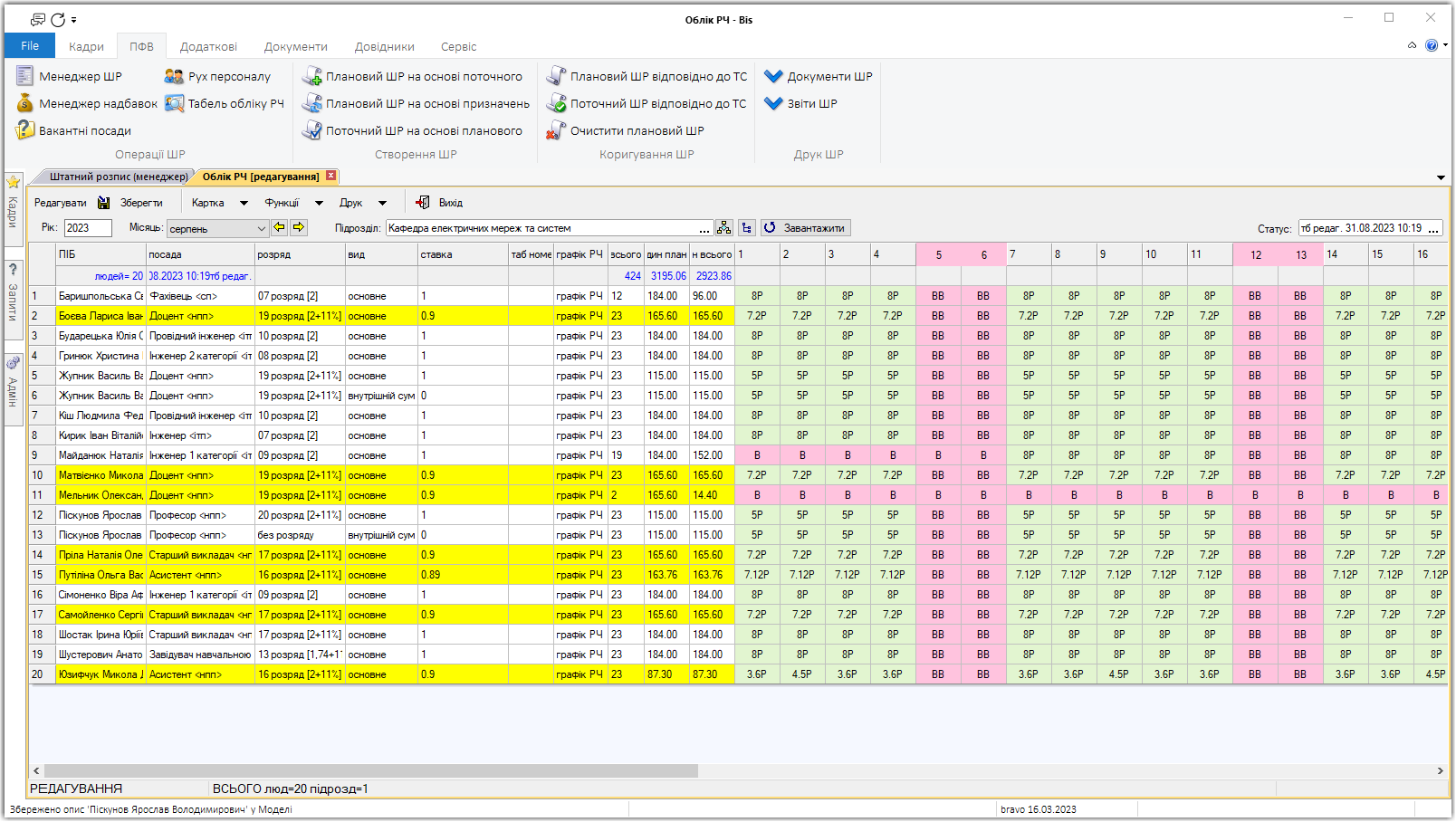The width and height of the screenshot is (1456, 822).
Task: Open the Статус ellipsis selector
Action: pos(1433,228)
